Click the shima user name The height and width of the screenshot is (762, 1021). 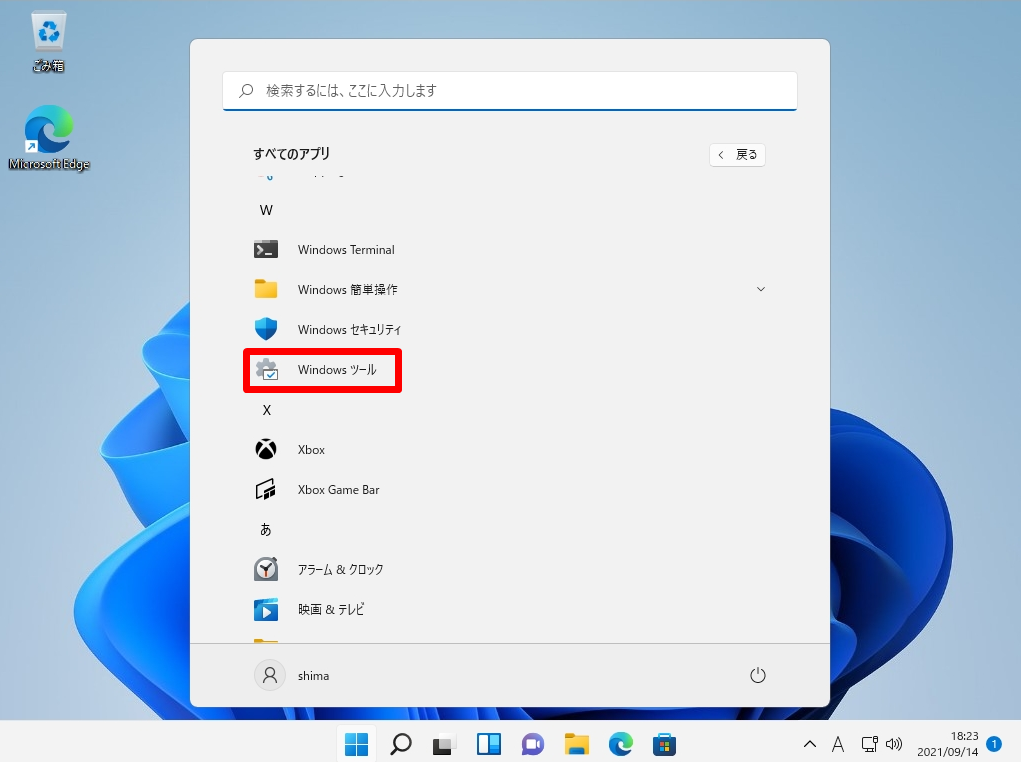(313, 676)
